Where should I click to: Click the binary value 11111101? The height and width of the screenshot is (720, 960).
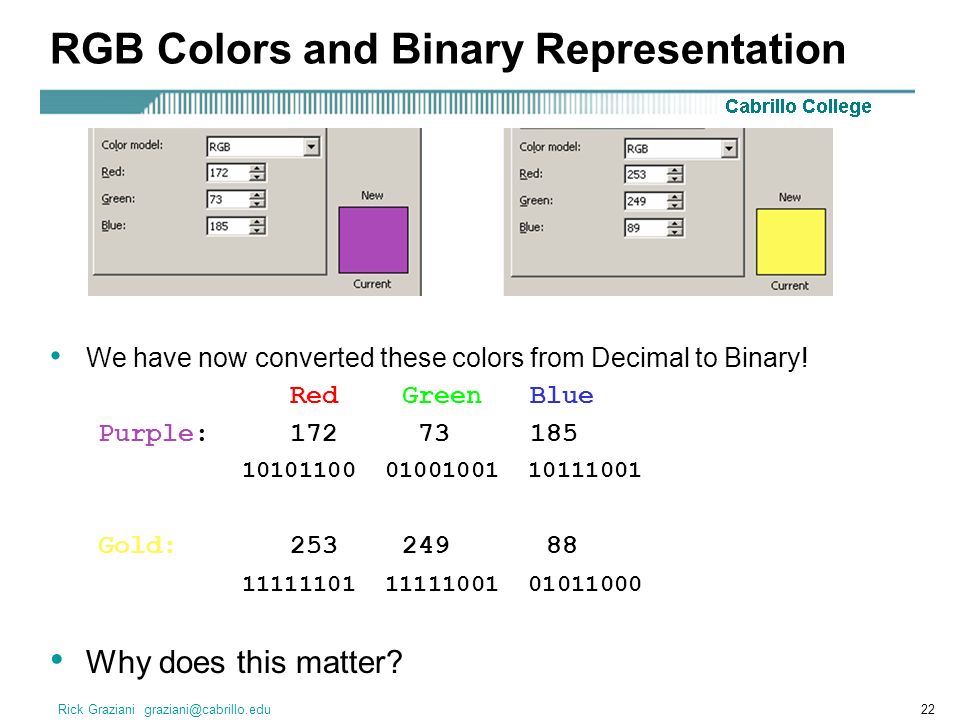299,583
